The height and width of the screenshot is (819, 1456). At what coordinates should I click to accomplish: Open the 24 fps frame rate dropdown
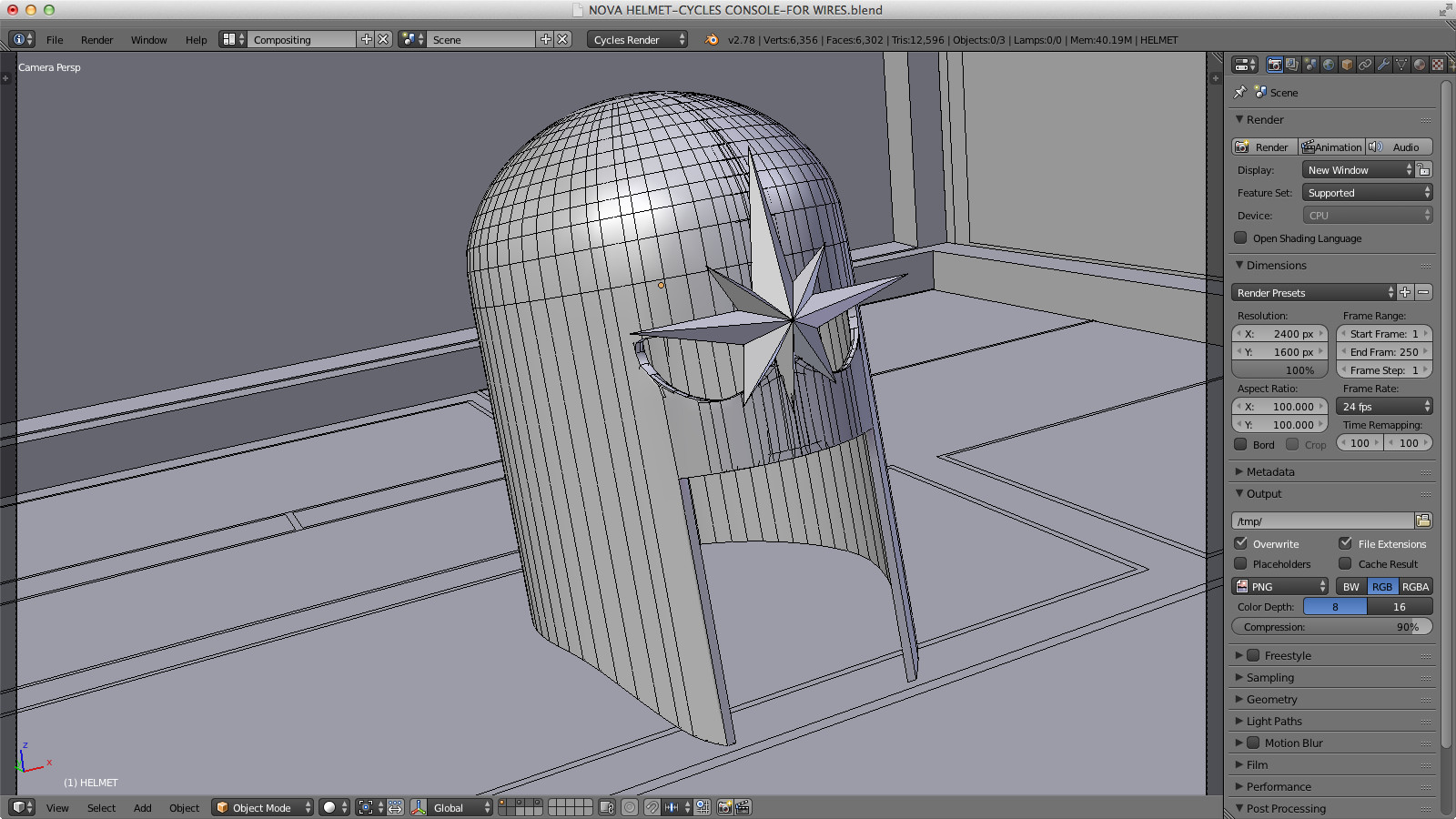(x=1384, y=407)
